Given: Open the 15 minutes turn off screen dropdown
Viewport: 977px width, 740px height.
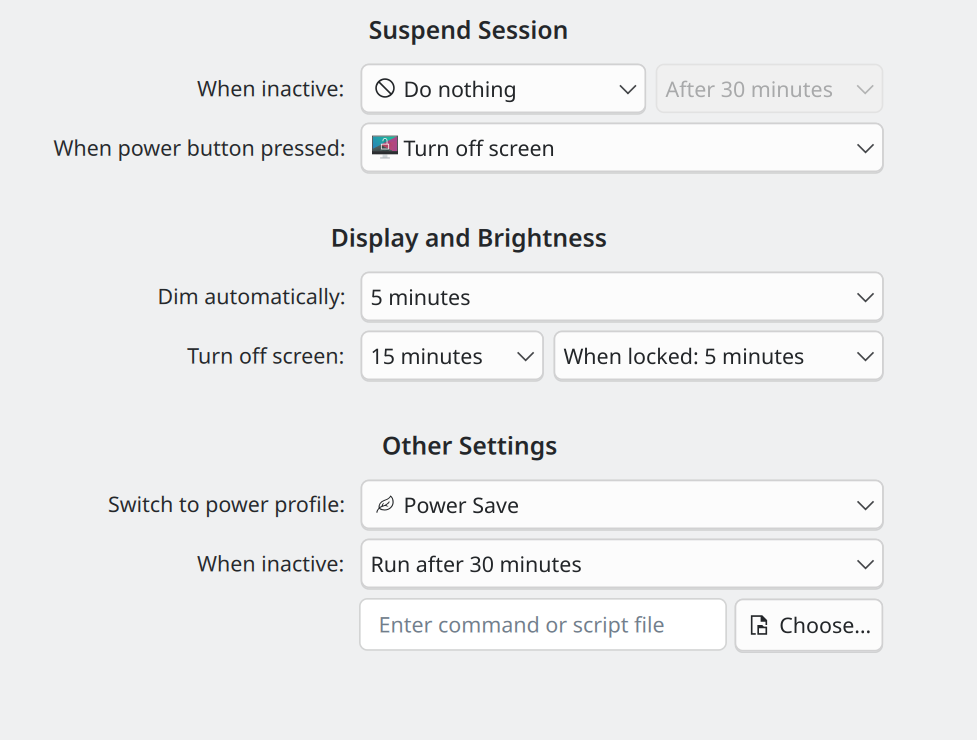Looking at the screenshot, I should pos(451,357).
